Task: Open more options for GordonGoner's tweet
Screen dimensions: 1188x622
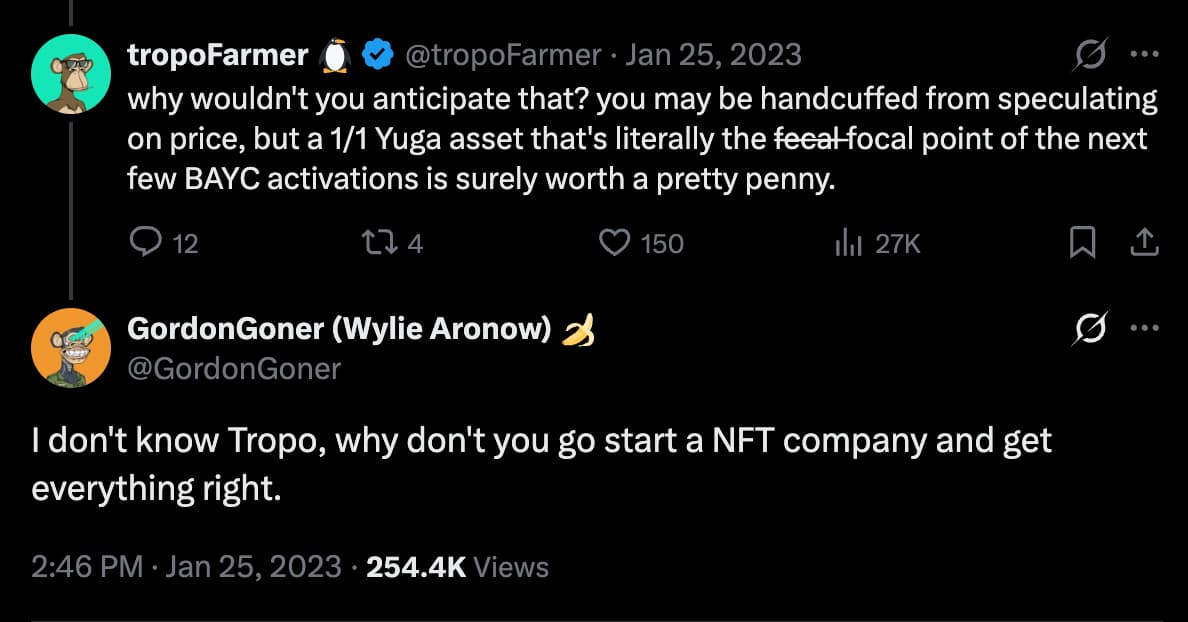Action: pos(1144,328)
